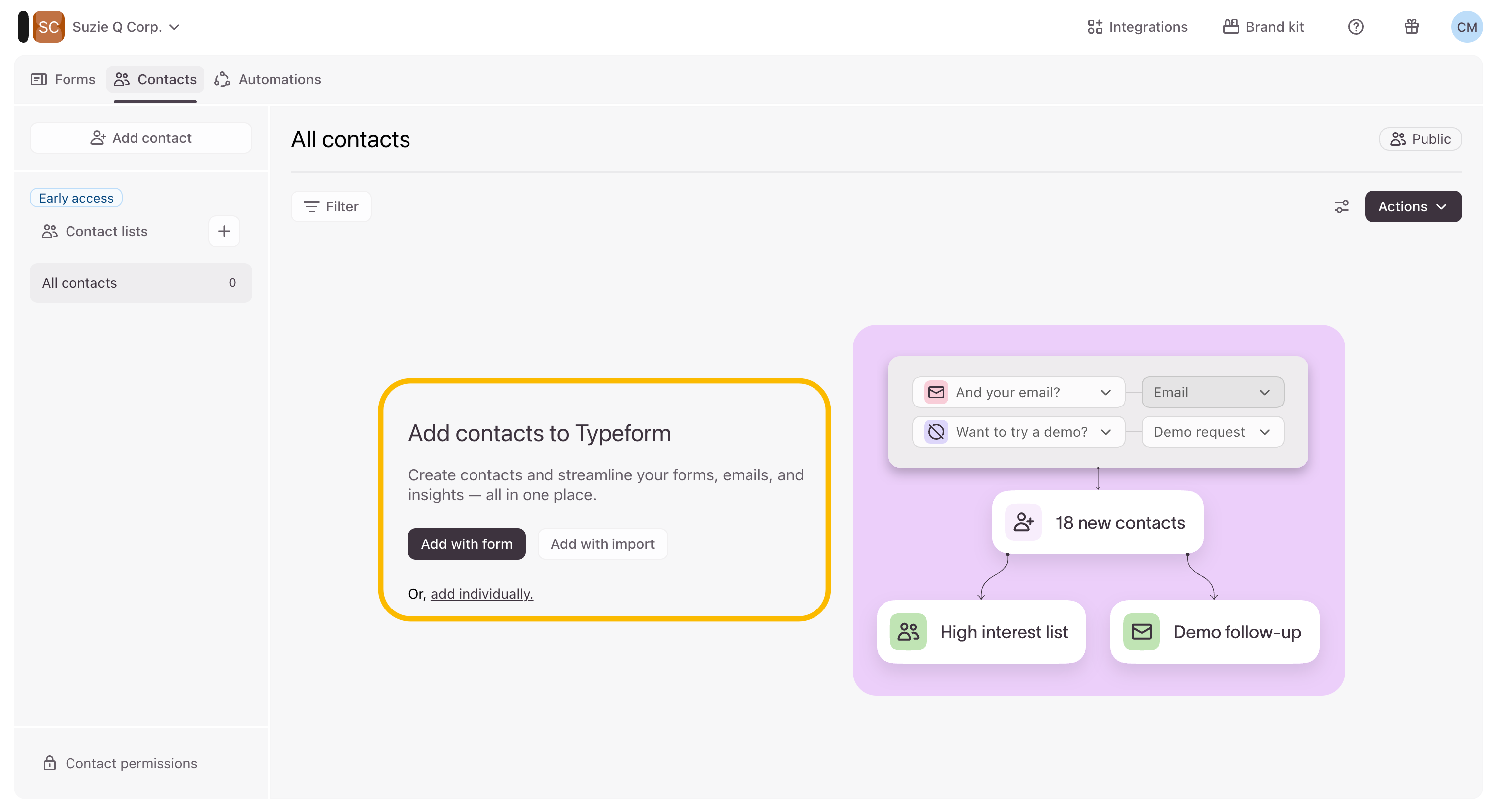
Task: Open the gift rewards icon
Action: 1411,27
